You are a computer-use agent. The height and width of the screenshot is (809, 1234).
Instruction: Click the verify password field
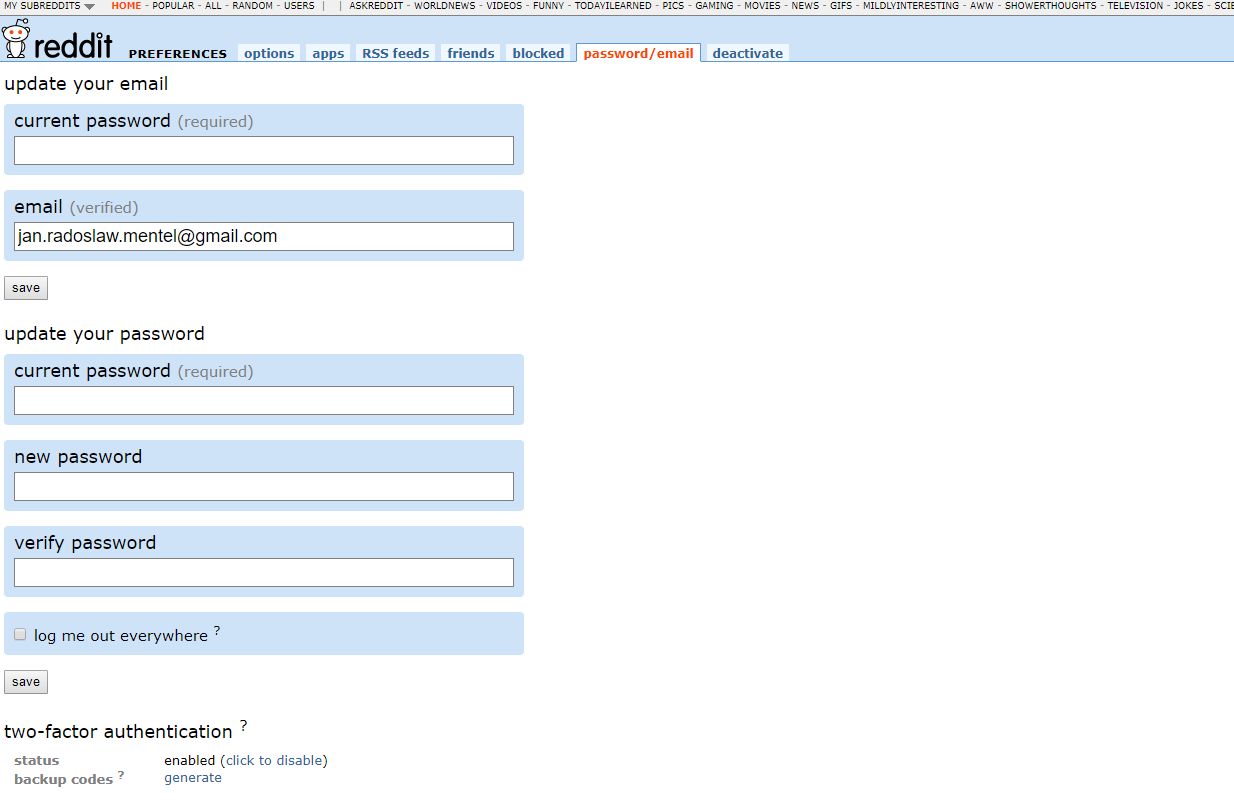[x=264, y=572]
